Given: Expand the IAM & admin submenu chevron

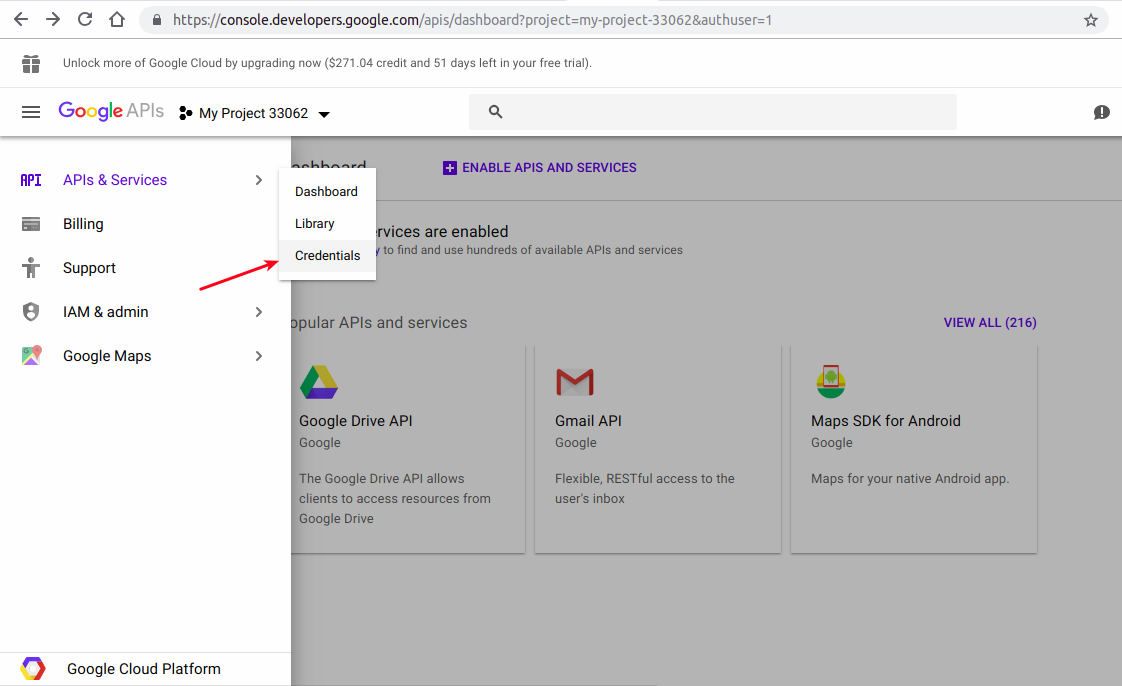Looking at the screenshot, I should click(259, 312).
